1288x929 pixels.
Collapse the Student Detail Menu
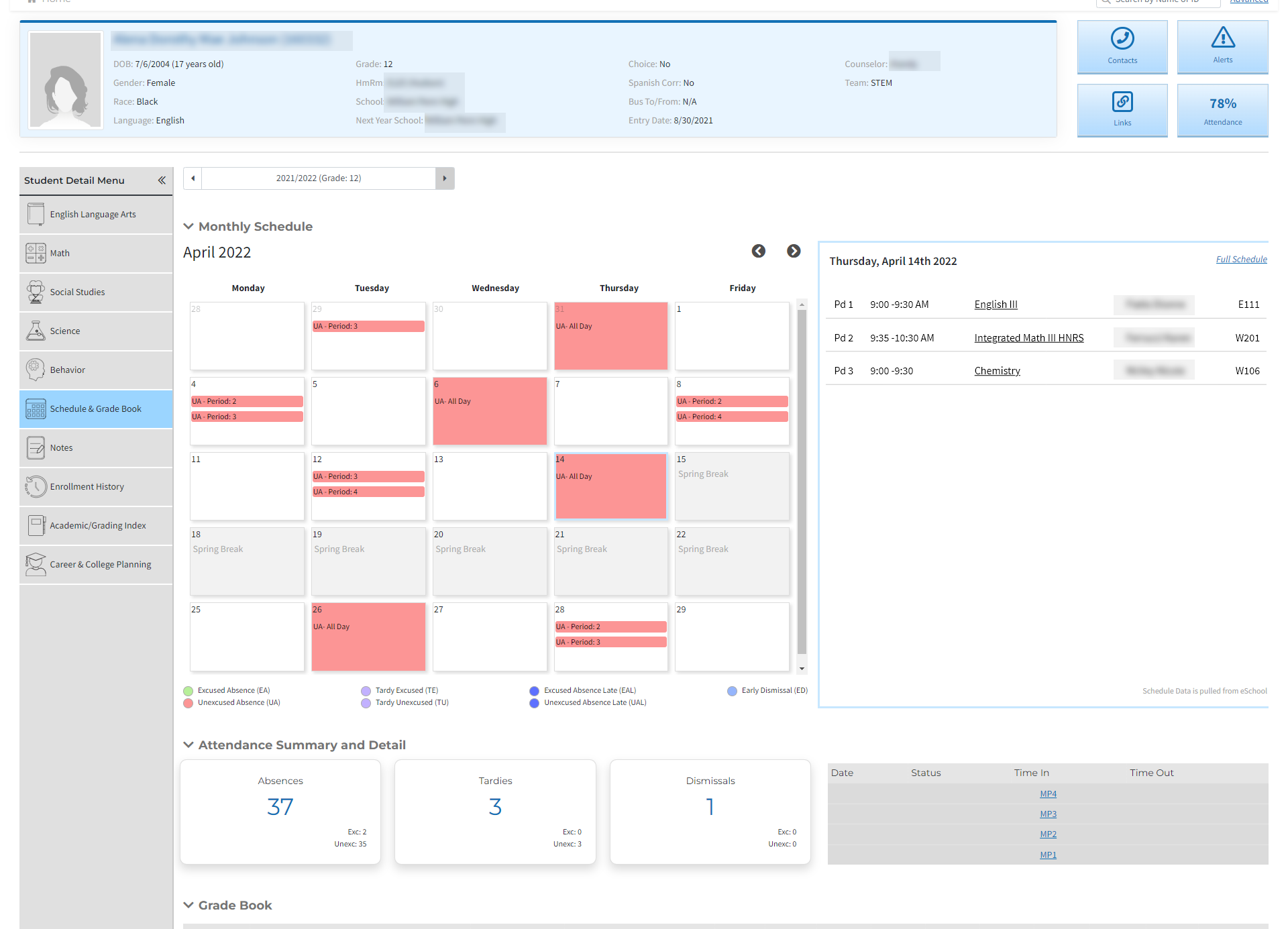point(162,180)
